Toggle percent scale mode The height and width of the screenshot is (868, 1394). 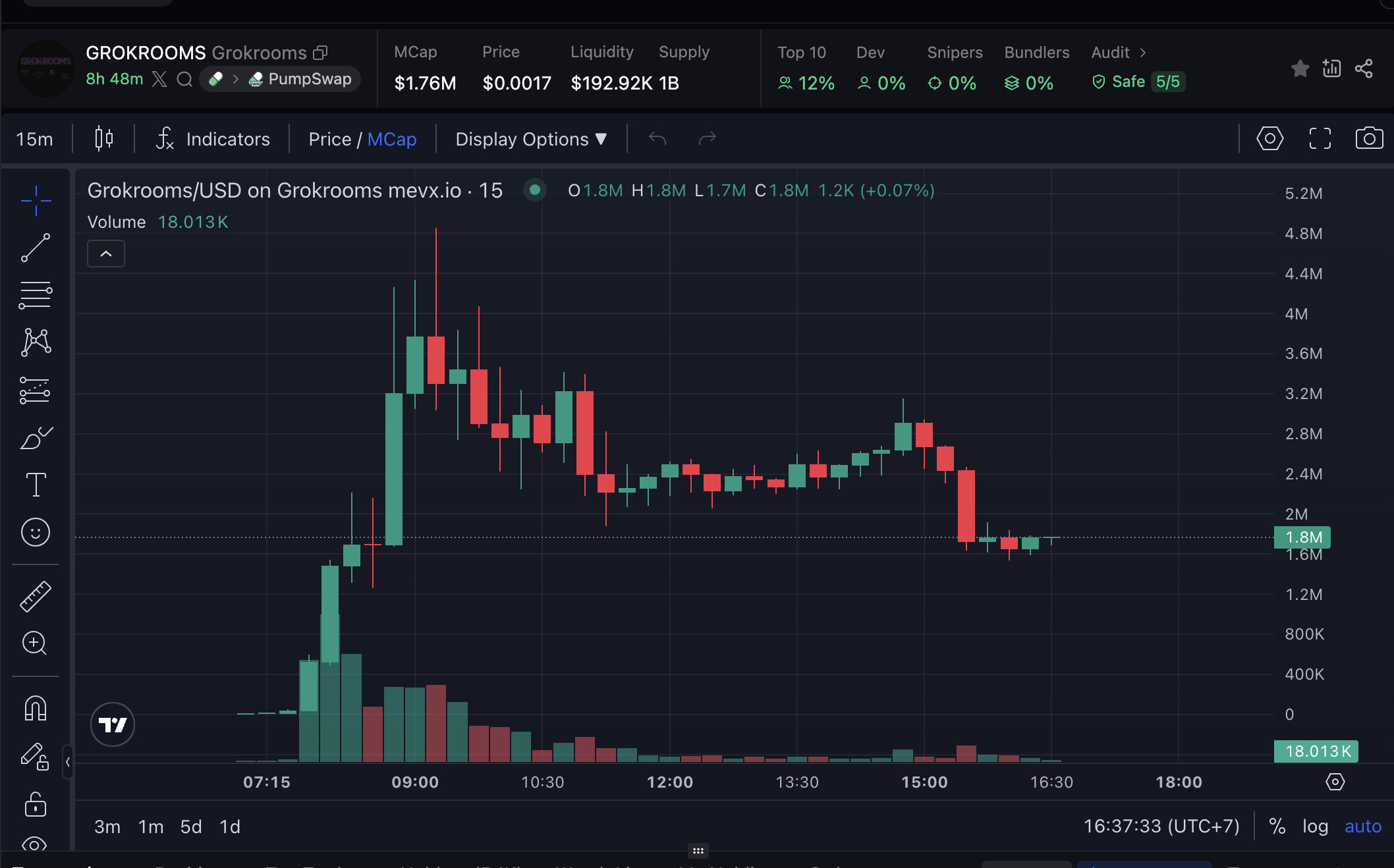tap(1277, 827)
